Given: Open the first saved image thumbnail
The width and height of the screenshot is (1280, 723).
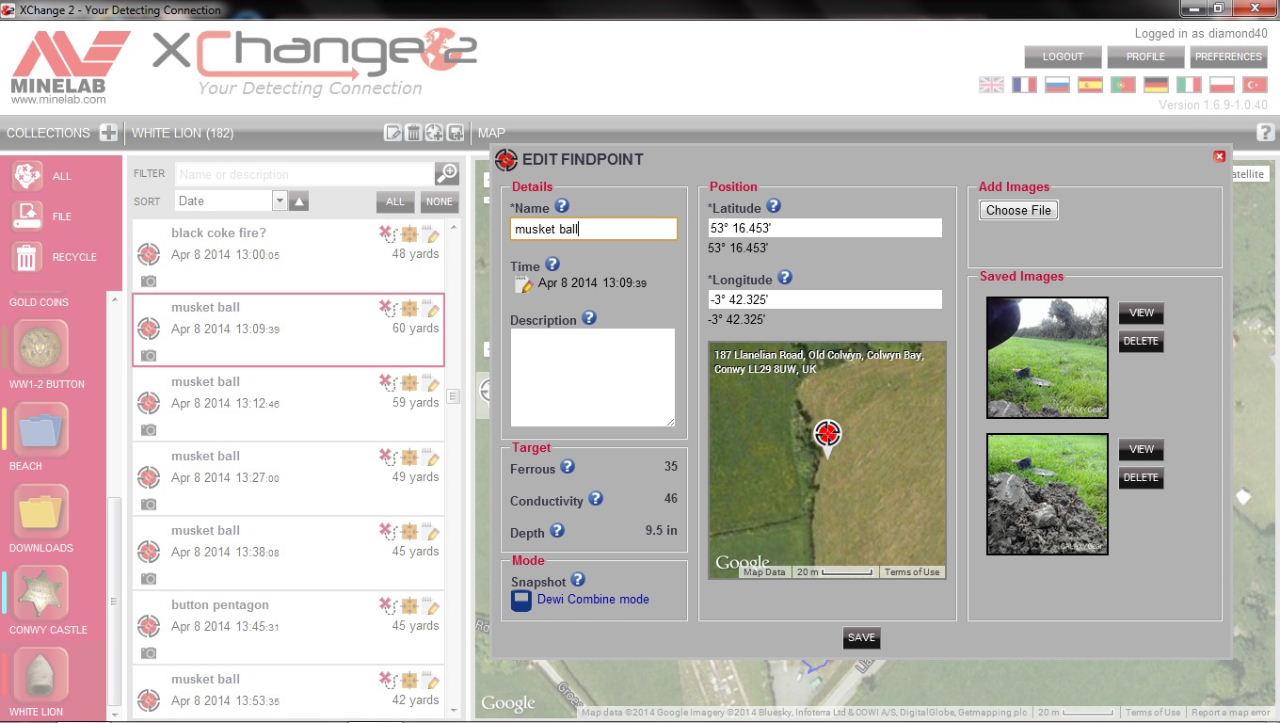Looking at the screenshot, I should coord(1047,357).
